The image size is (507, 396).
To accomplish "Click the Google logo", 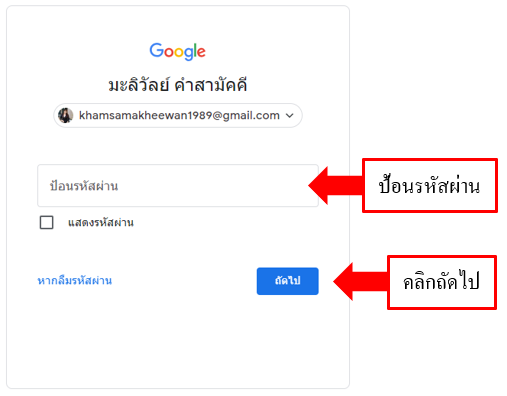I will pyautogui.click(x=177, y=51).
